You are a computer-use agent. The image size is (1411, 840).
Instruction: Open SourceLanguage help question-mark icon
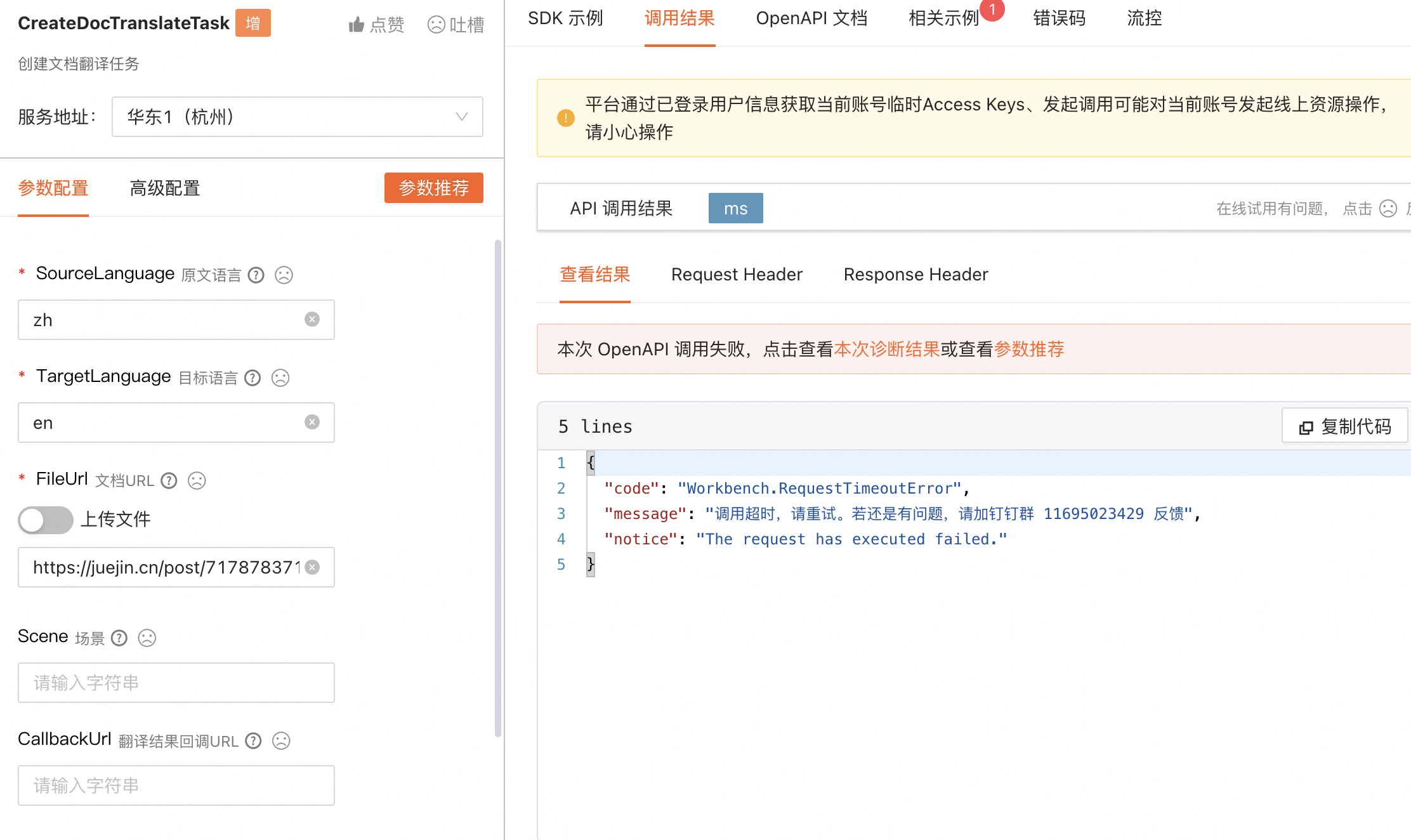[256, 275]
